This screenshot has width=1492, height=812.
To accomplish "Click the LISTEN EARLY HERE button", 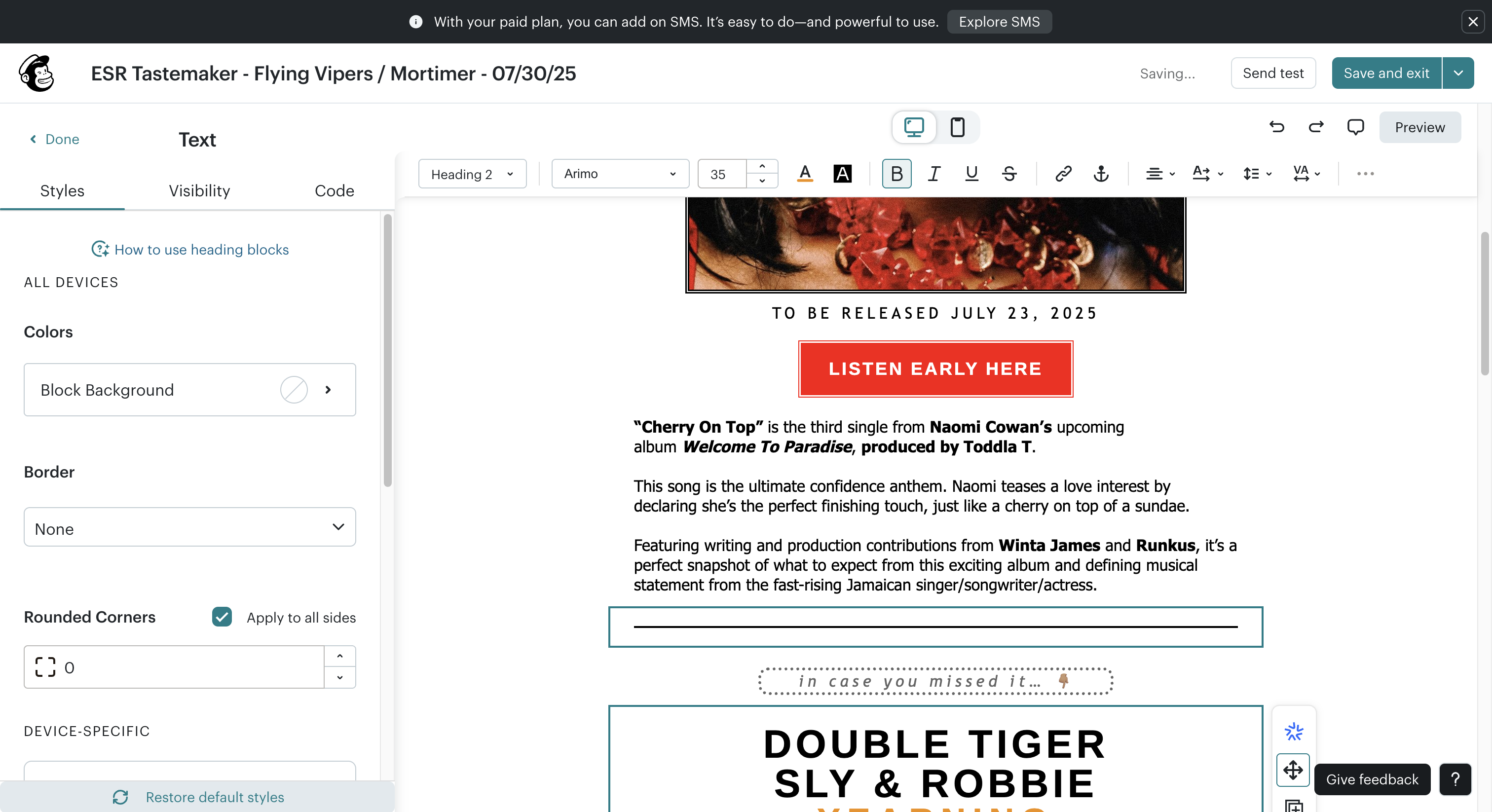I will (935, 369).
